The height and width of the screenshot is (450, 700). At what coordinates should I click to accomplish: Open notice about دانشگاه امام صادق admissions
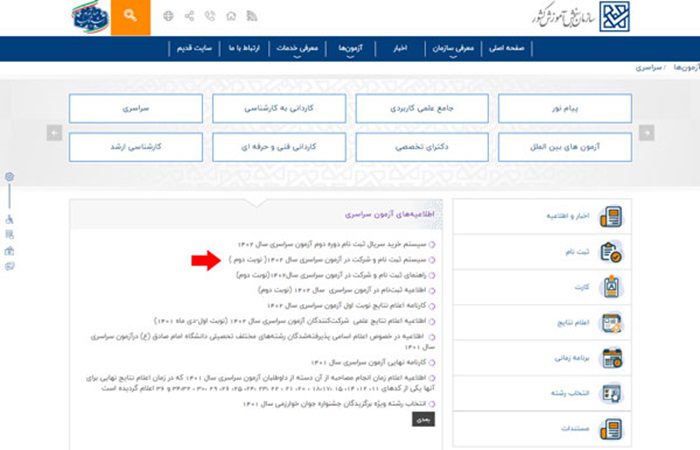click(262, 342)
